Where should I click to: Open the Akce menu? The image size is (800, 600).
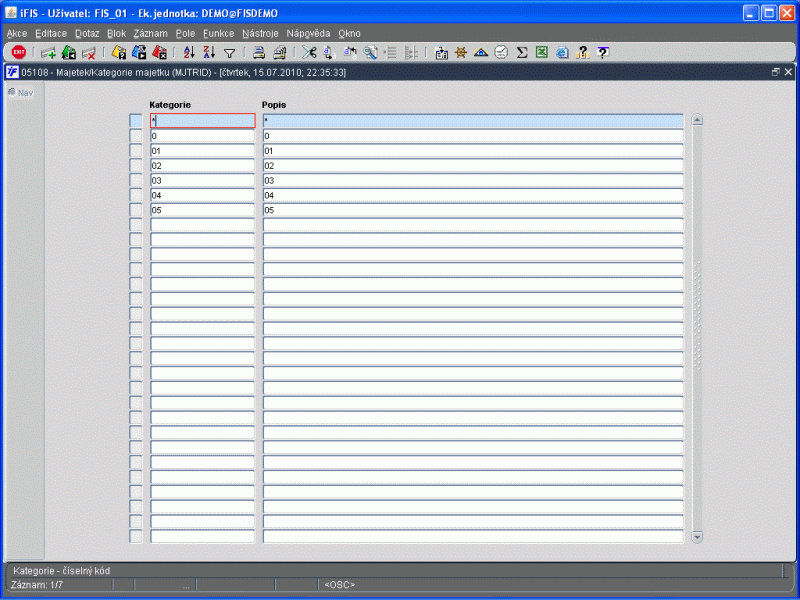pos(17,33)
